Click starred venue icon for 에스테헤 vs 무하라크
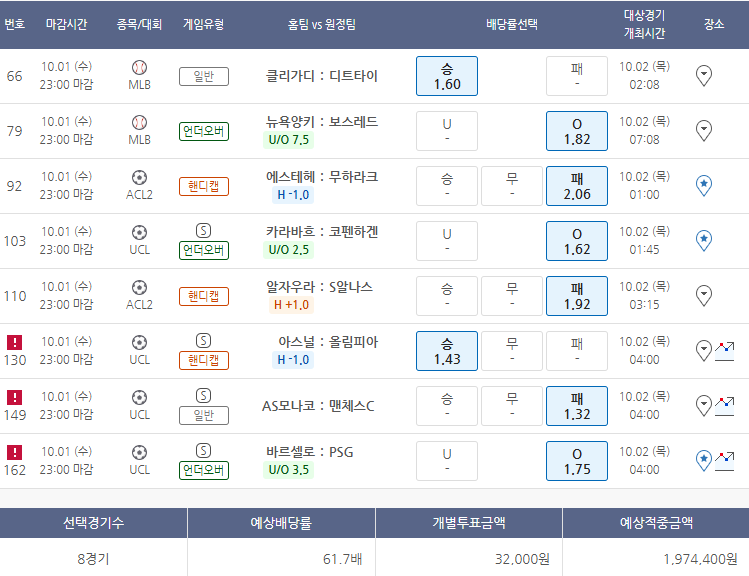Screen dimensions: 749x576 [x=703, y=185]
